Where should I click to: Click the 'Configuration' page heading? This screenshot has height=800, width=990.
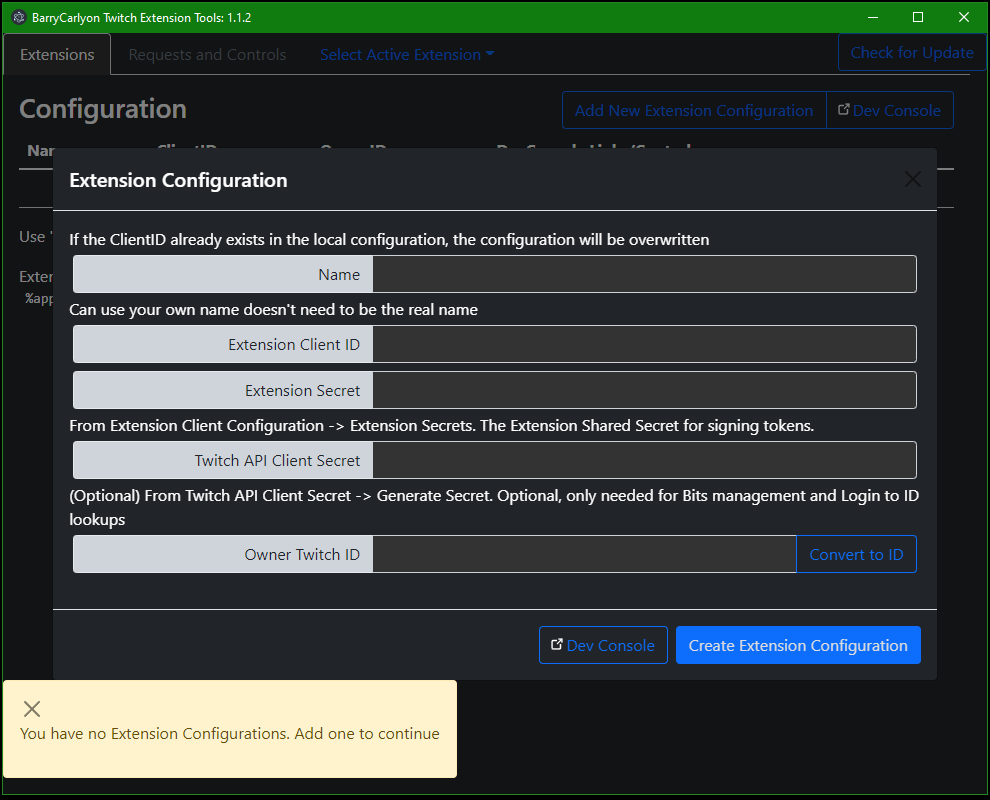pyautogui.click(x=103, y=109)
